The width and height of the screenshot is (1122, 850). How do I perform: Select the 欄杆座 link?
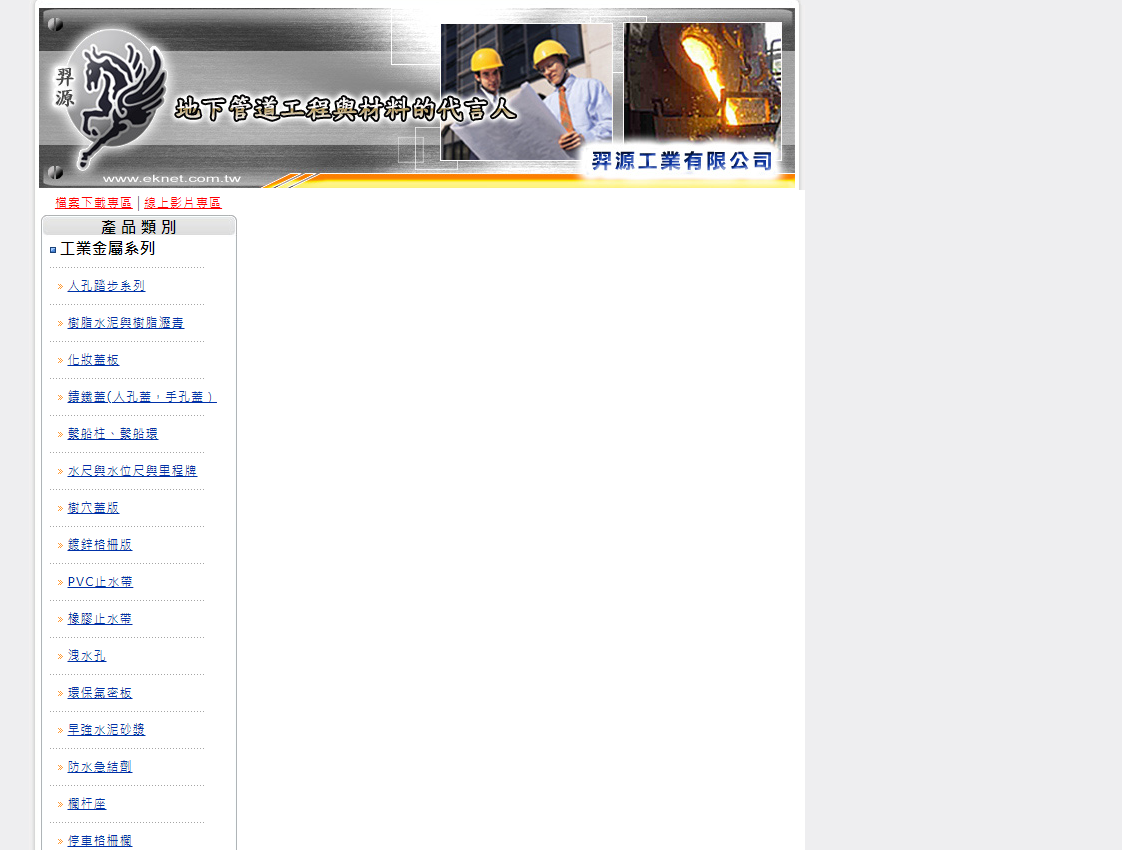tap(87, 804)
